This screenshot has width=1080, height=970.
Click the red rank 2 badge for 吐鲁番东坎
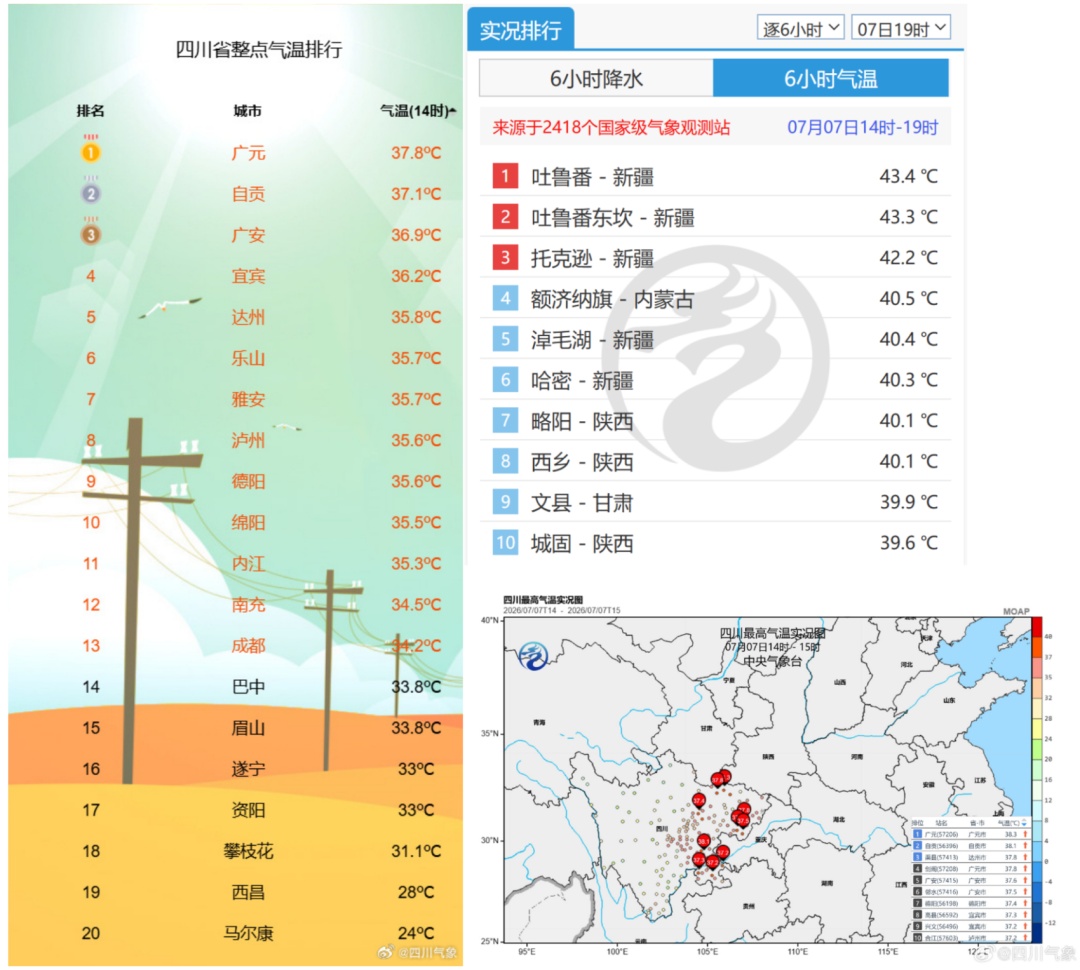(505, 216)
